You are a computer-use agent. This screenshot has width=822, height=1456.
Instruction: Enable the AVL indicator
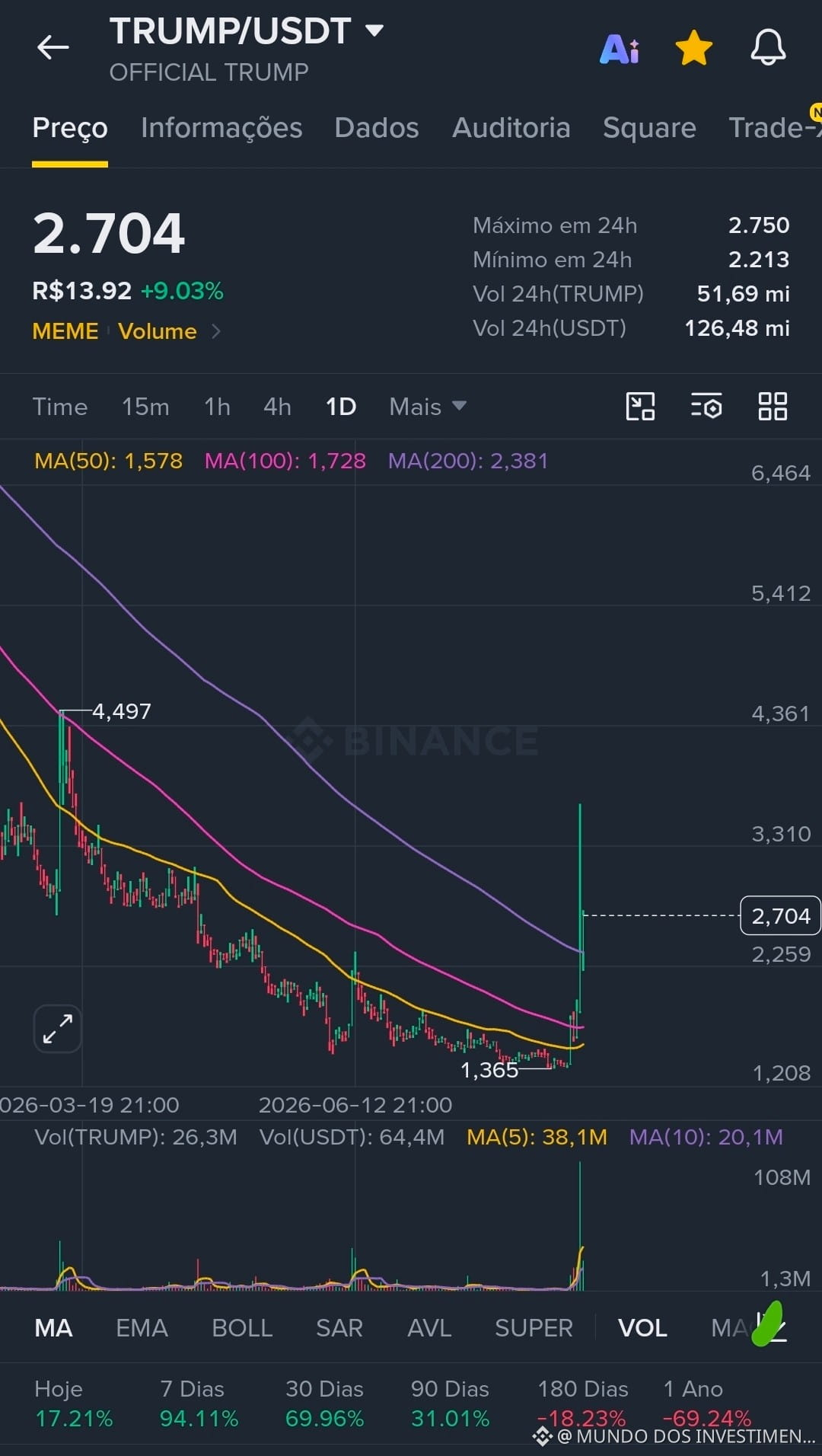429,1328
